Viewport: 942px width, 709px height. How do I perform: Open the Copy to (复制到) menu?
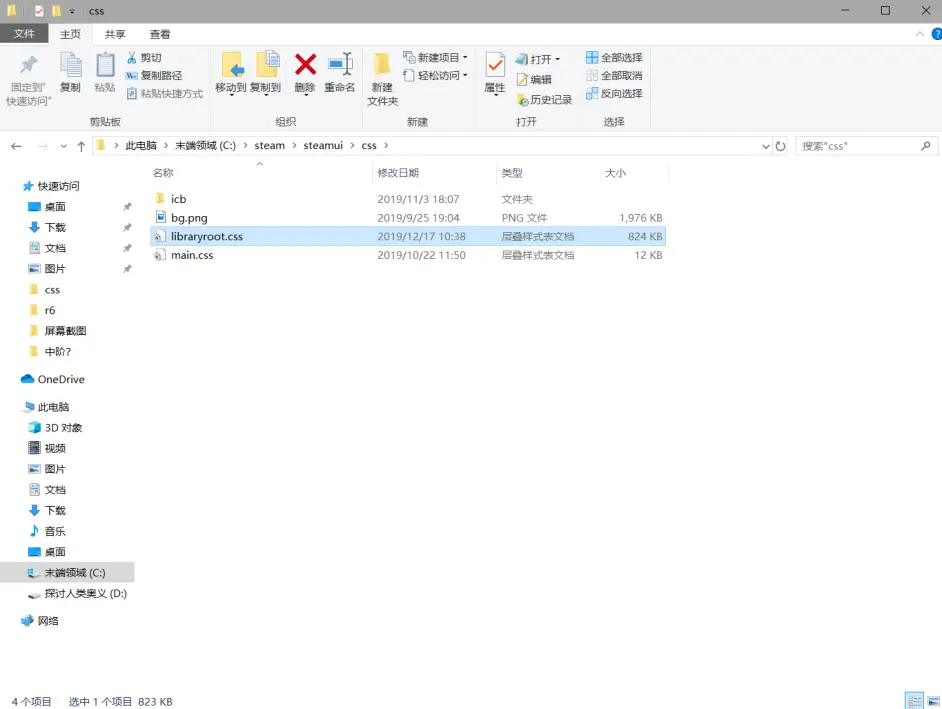pos(266,75)
